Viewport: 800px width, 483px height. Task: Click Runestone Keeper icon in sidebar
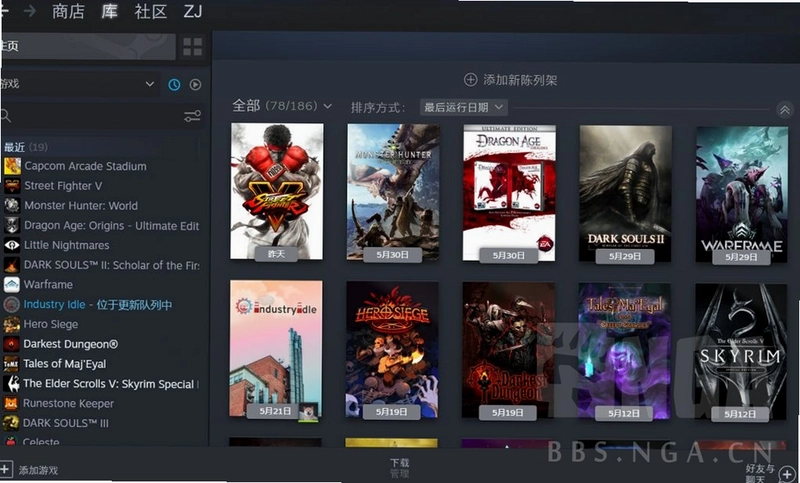coord(12,403)
